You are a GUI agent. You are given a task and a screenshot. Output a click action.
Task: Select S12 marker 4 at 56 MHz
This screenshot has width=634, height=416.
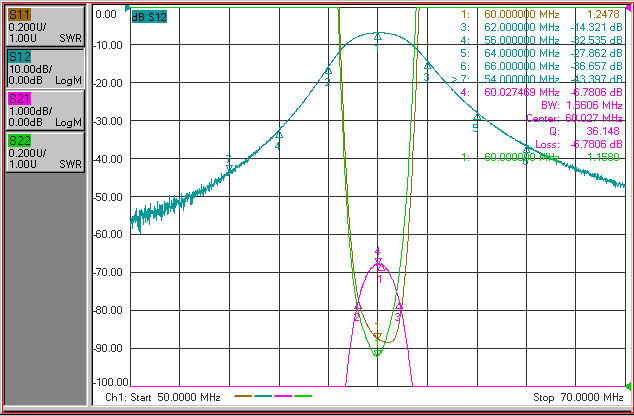pos(279,135)
